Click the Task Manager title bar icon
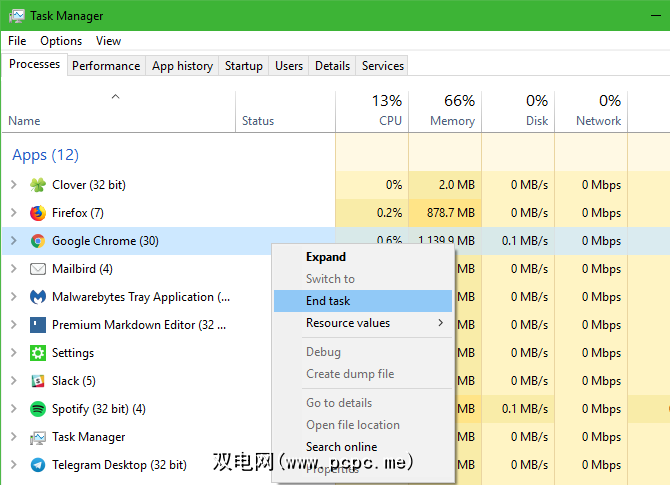The height and width of the screenshot is (485, 670). point(17,16)
